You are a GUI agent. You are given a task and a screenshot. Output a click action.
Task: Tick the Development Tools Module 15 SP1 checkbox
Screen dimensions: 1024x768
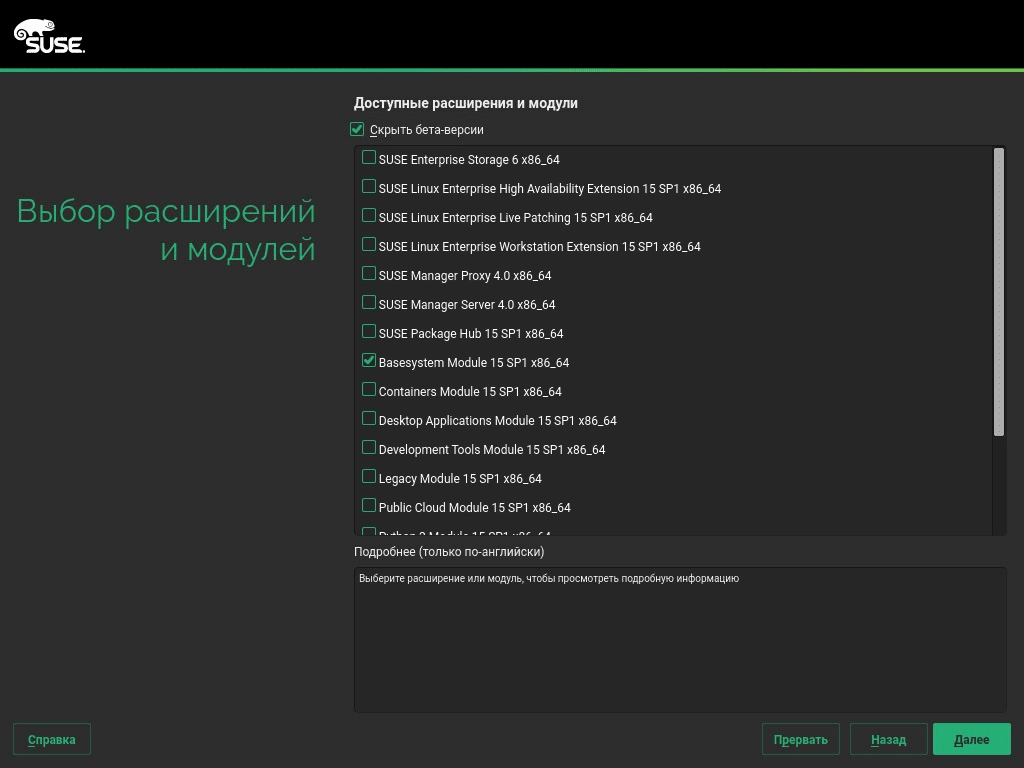369,447
